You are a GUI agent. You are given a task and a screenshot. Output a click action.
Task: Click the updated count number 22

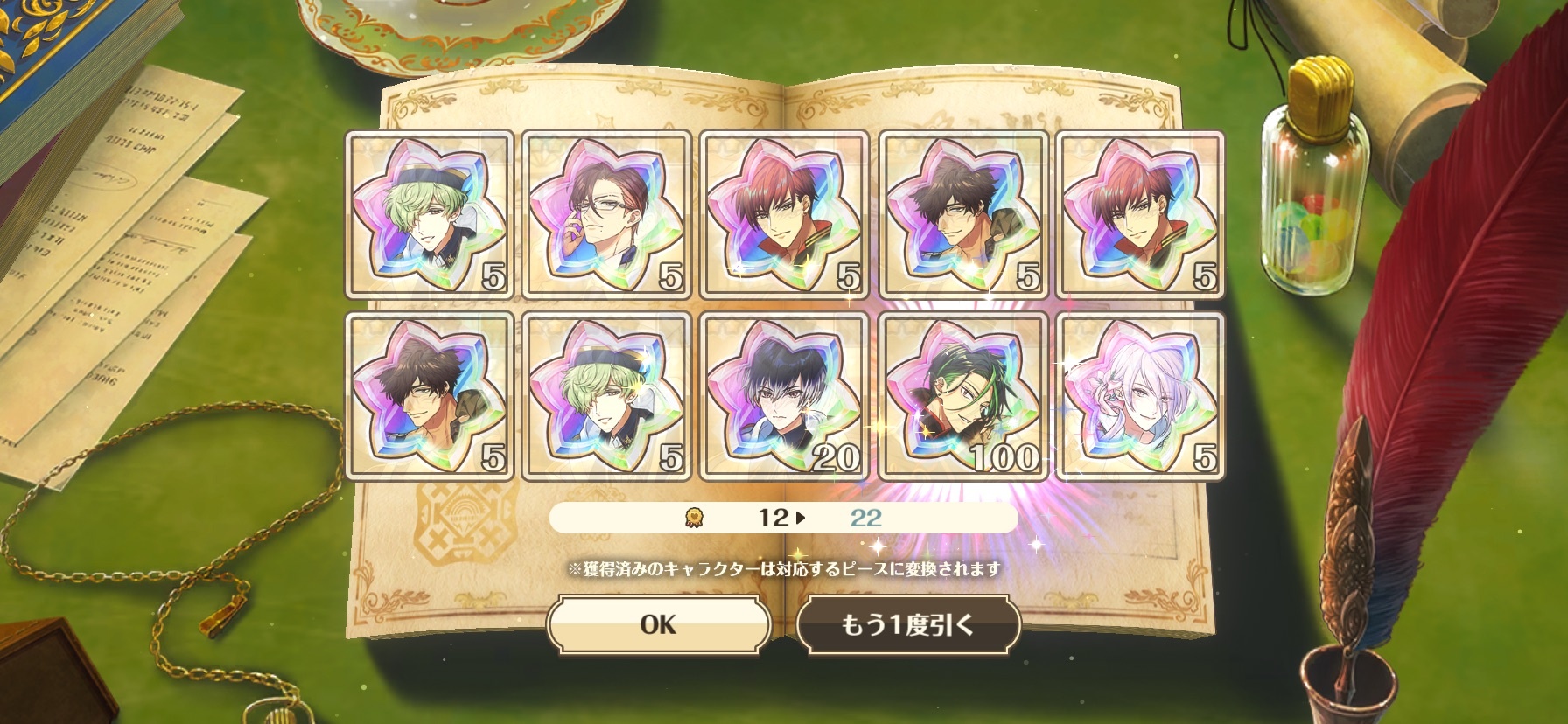(865, 518)
